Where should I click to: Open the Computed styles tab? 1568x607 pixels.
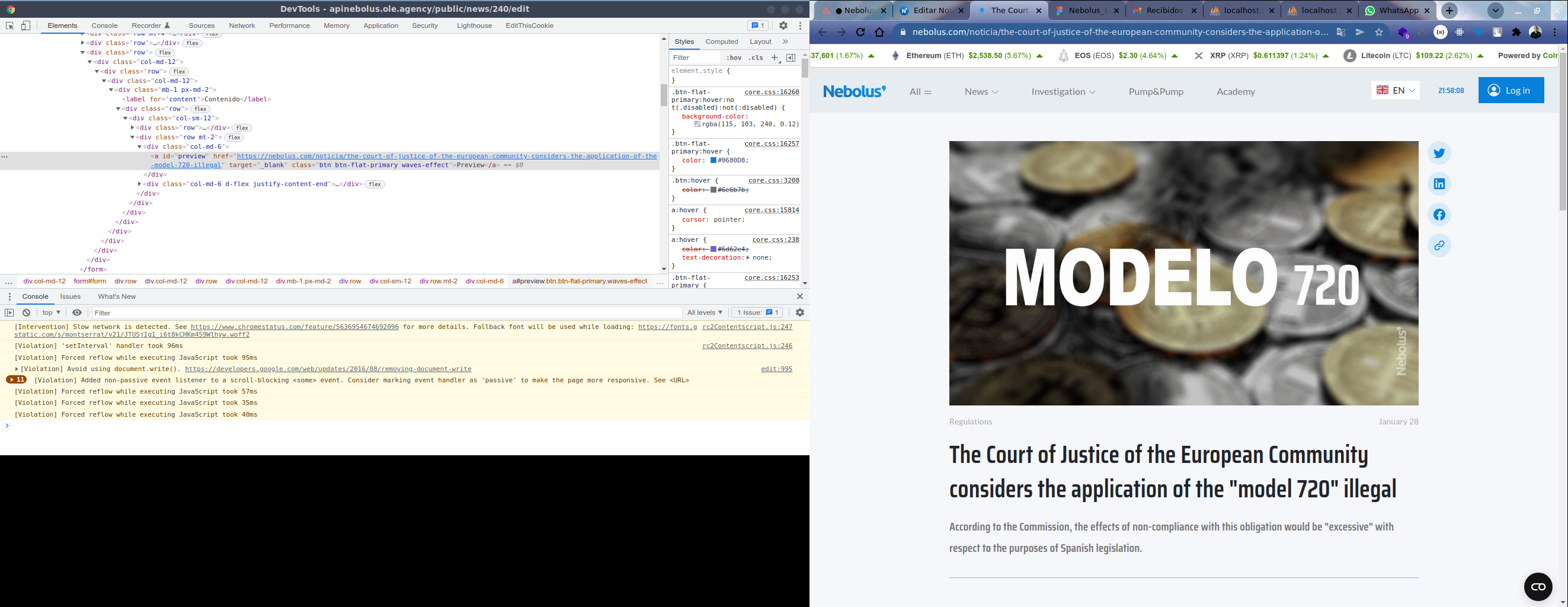(721, 41)
